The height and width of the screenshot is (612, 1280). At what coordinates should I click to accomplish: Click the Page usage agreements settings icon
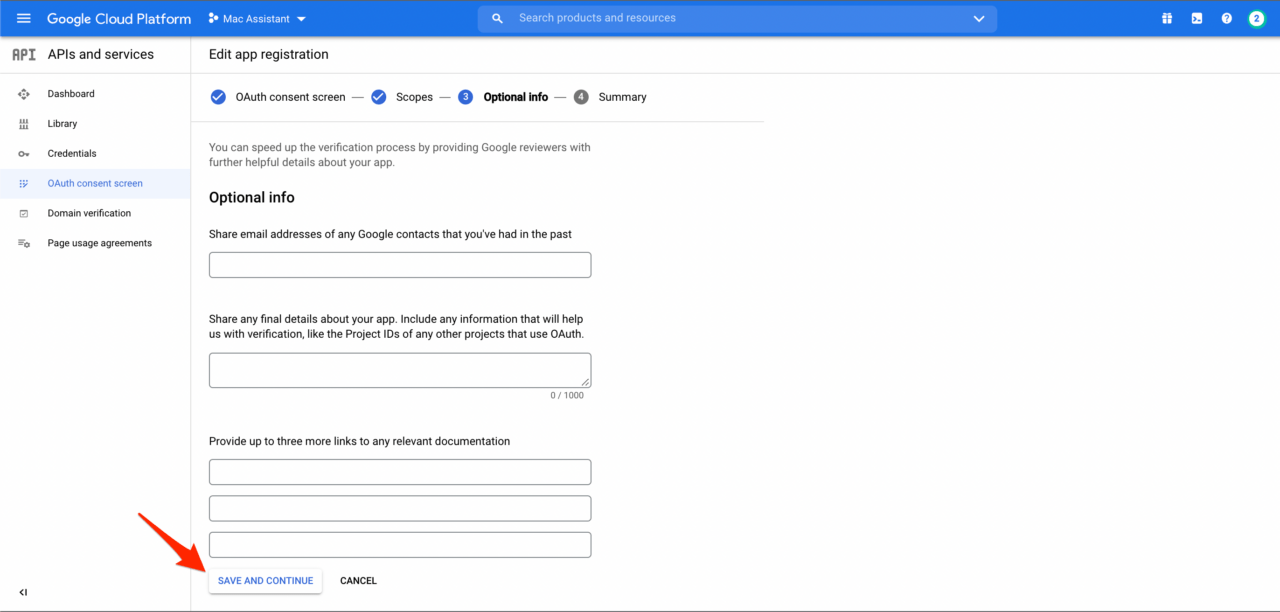pos(24,243)
